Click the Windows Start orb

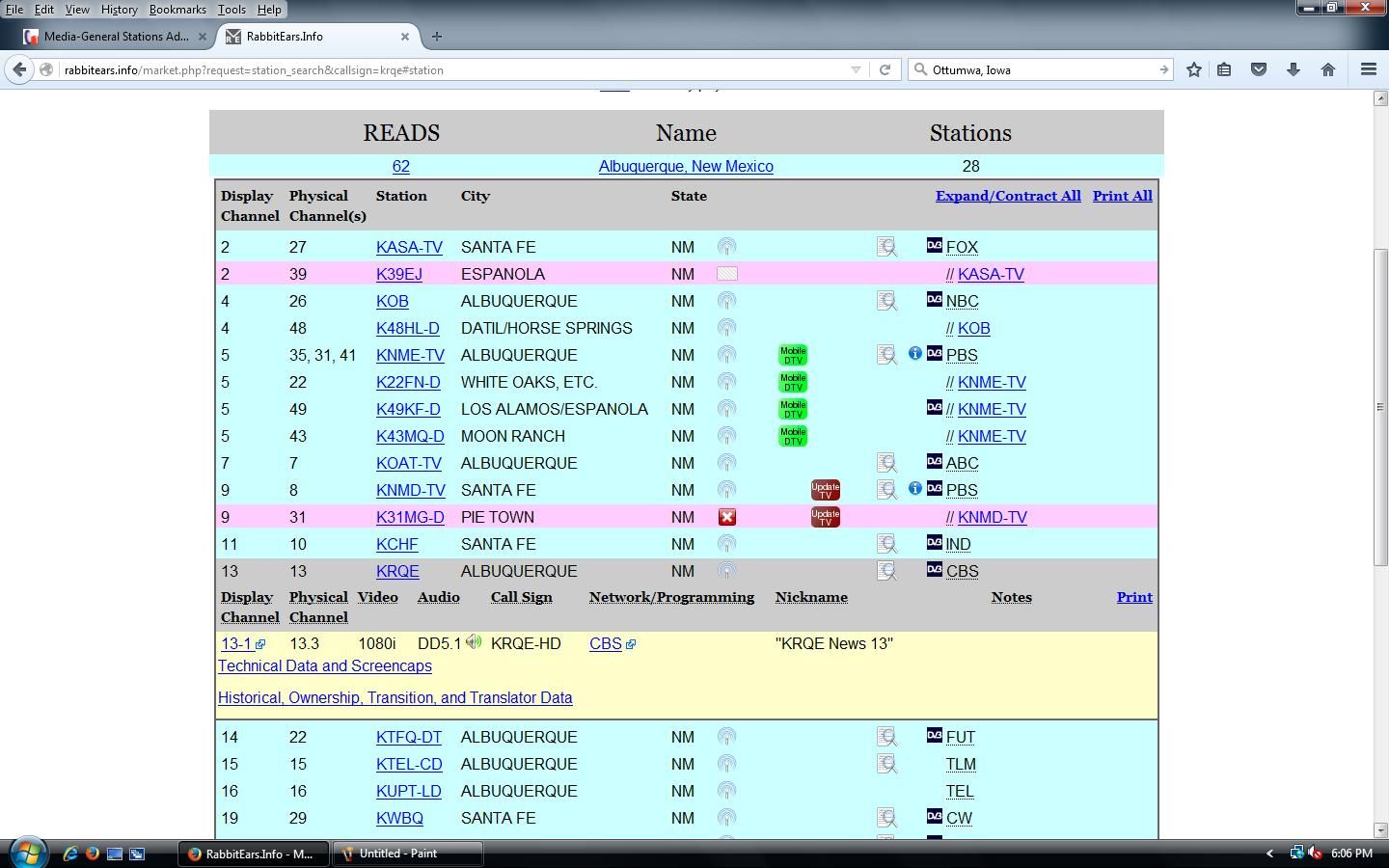pyautogui.click(x=27, y=853)
